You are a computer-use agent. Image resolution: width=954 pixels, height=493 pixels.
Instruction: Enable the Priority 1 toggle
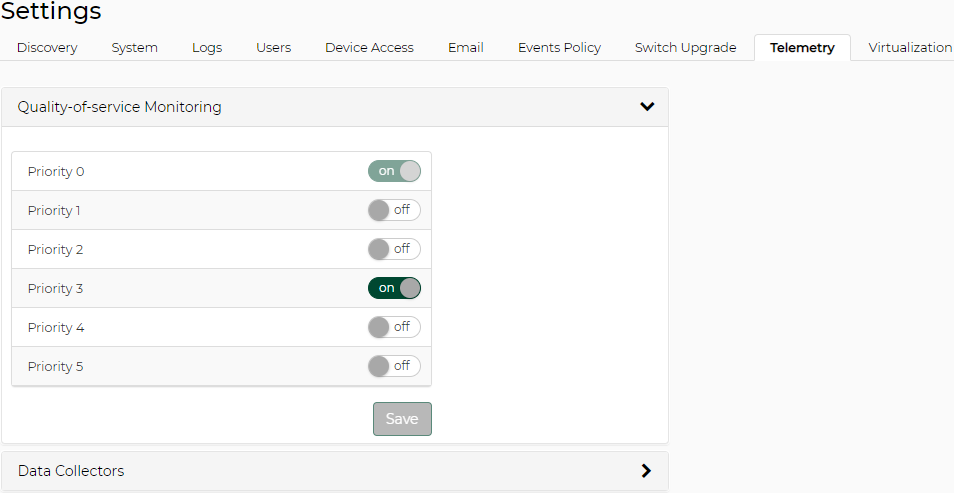coord(394,210)
